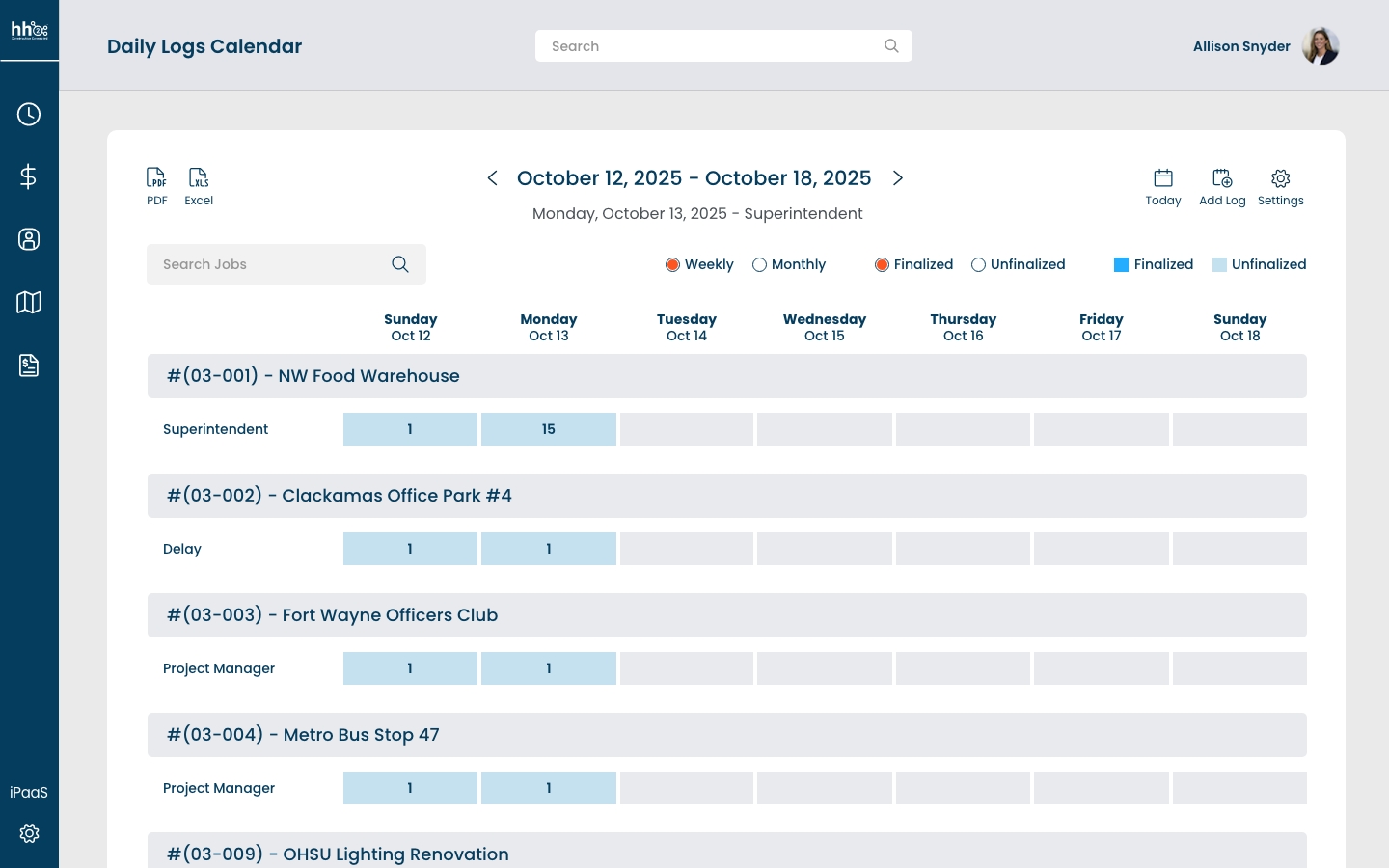Select the Weekly view radio button
Image resolution: width=1389 pixels, height=868 pixels.
pyautogui.click(x=673, y=265)
